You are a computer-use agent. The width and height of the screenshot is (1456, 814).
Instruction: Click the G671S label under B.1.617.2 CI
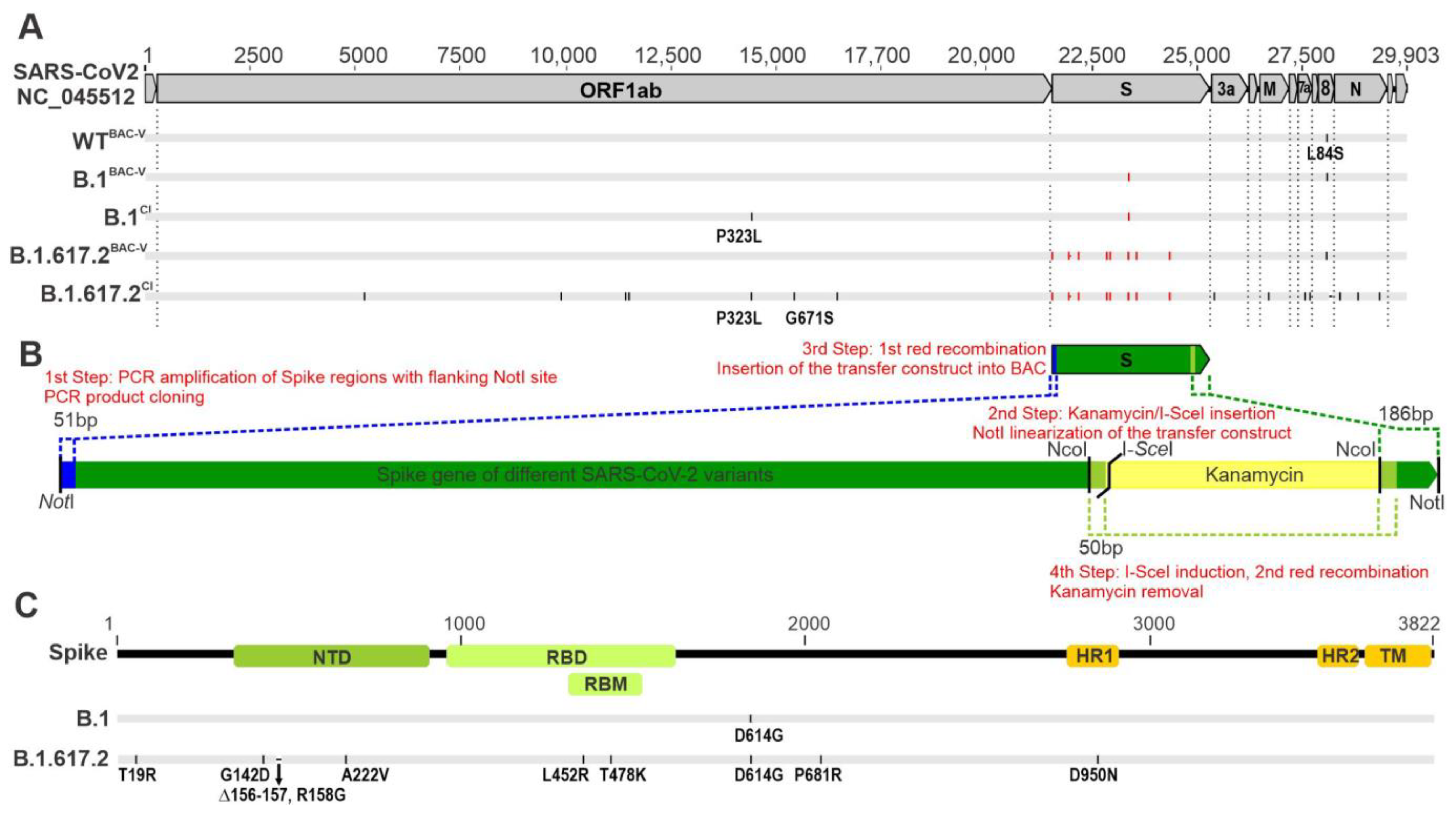click(809, 319)
